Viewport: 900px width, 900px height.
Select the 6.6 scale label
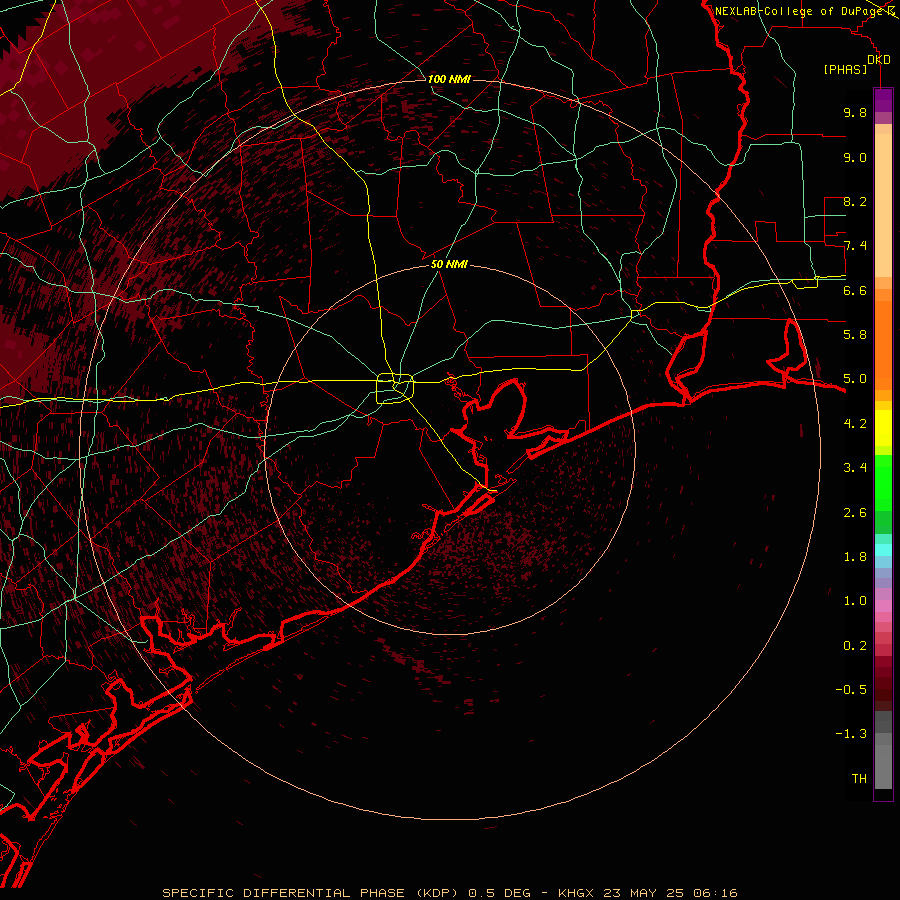pos(855,290)
